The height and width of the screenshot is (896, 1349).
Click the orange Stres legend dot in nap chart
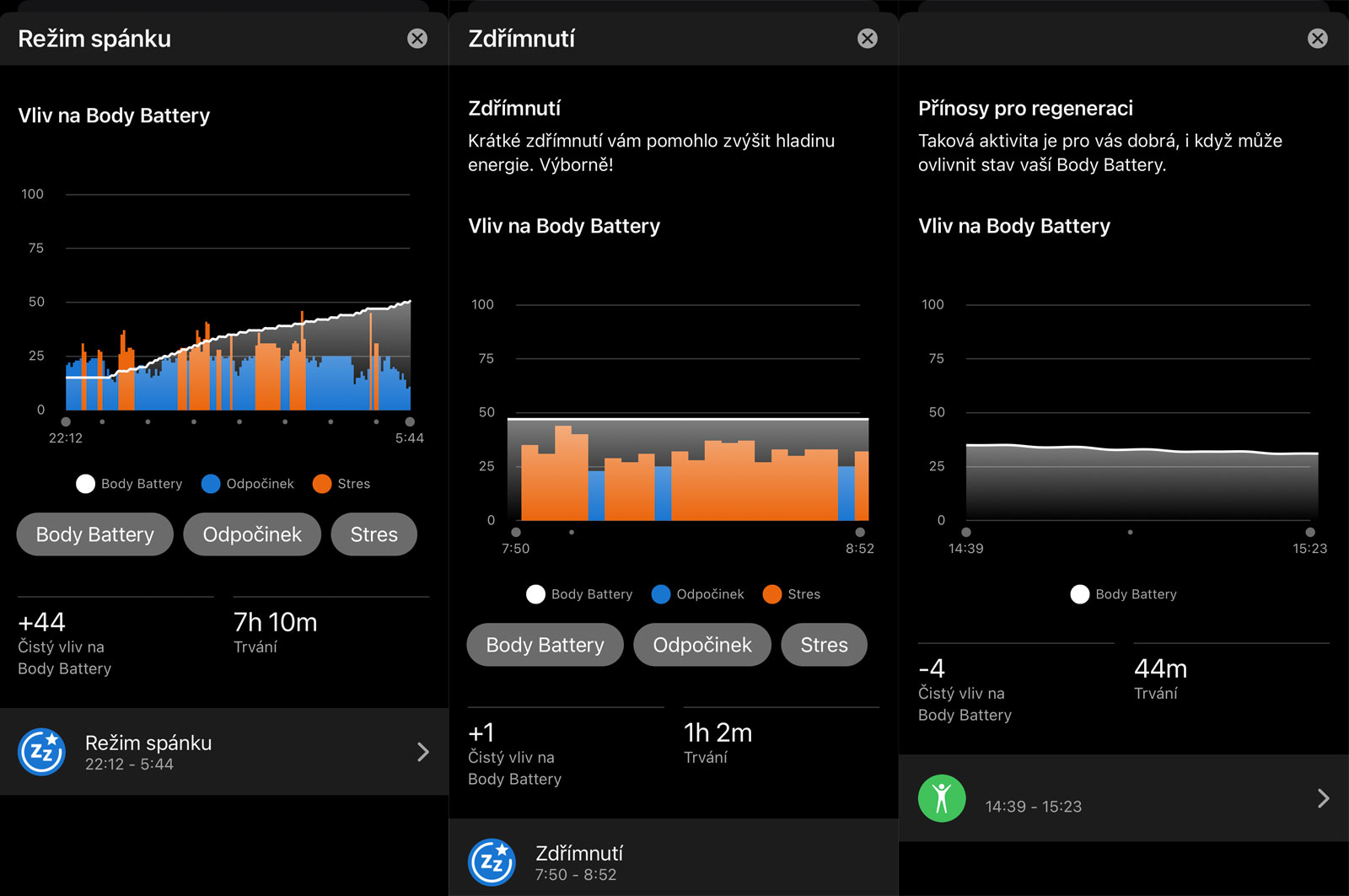tap(771, 594)
